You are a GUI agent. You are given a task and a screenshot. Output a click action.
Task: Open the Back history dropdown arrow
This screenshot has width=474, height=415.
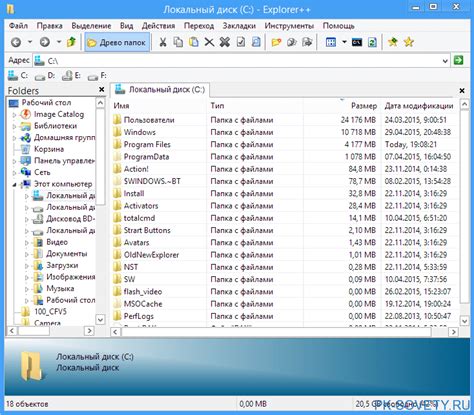[x=30, y=42]
